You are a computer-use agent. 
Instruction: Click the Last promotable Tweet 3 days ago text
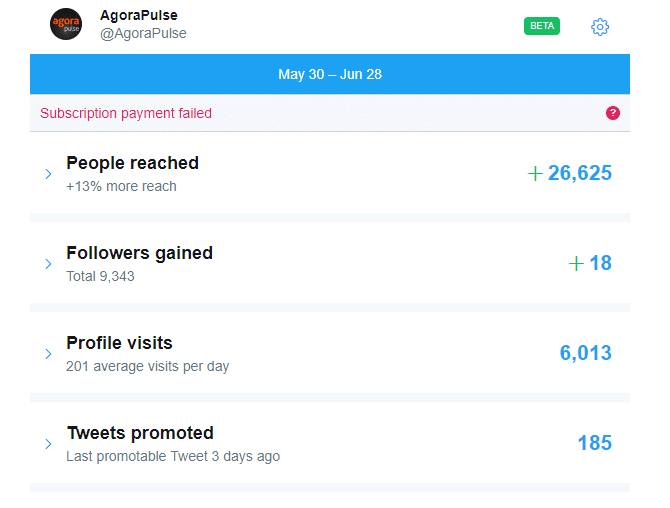point(173,456)
